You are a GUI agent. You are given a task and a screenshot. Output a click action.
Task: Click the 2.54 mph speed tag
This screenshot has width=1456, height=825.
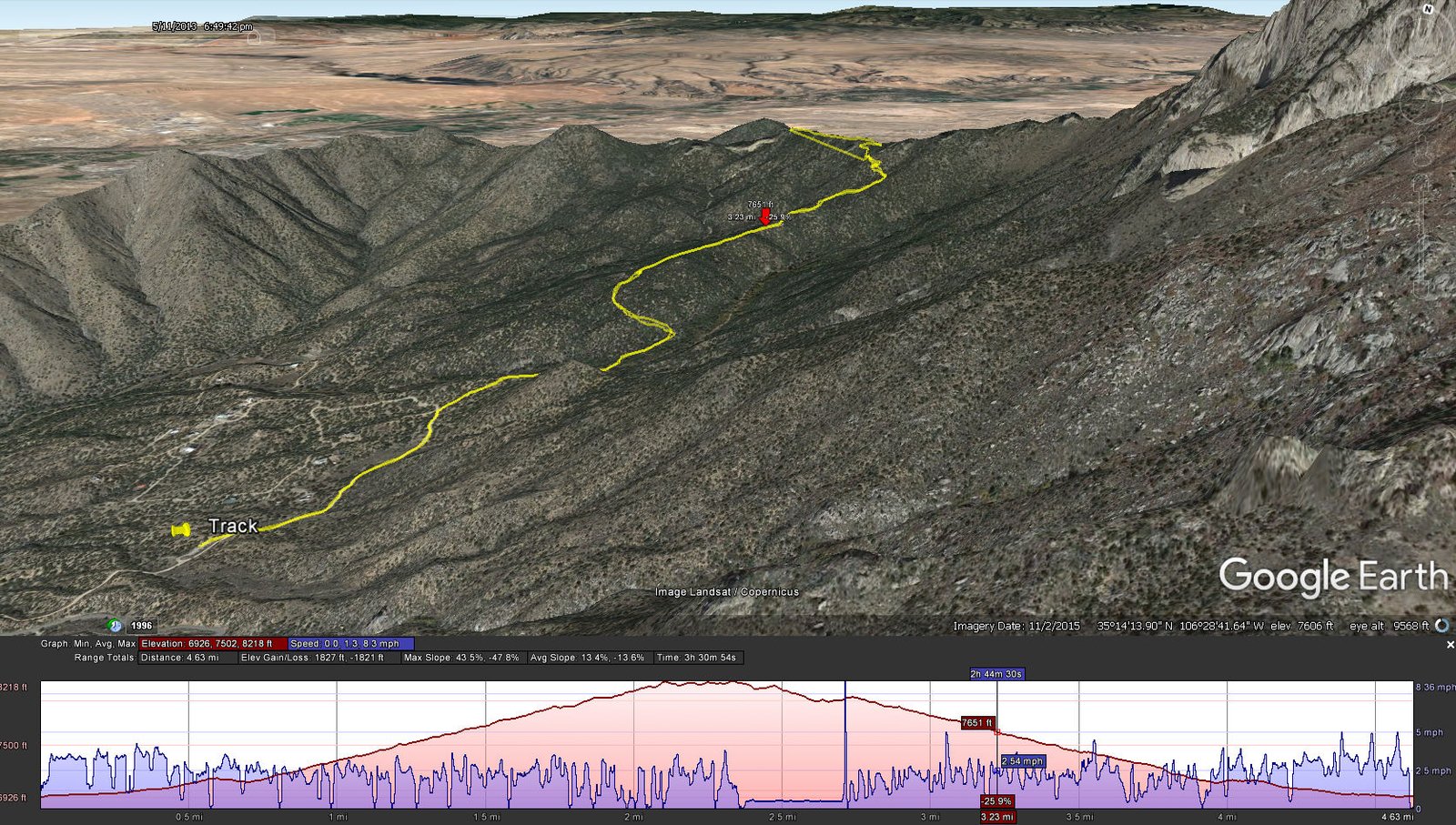tap(1023, 761)
